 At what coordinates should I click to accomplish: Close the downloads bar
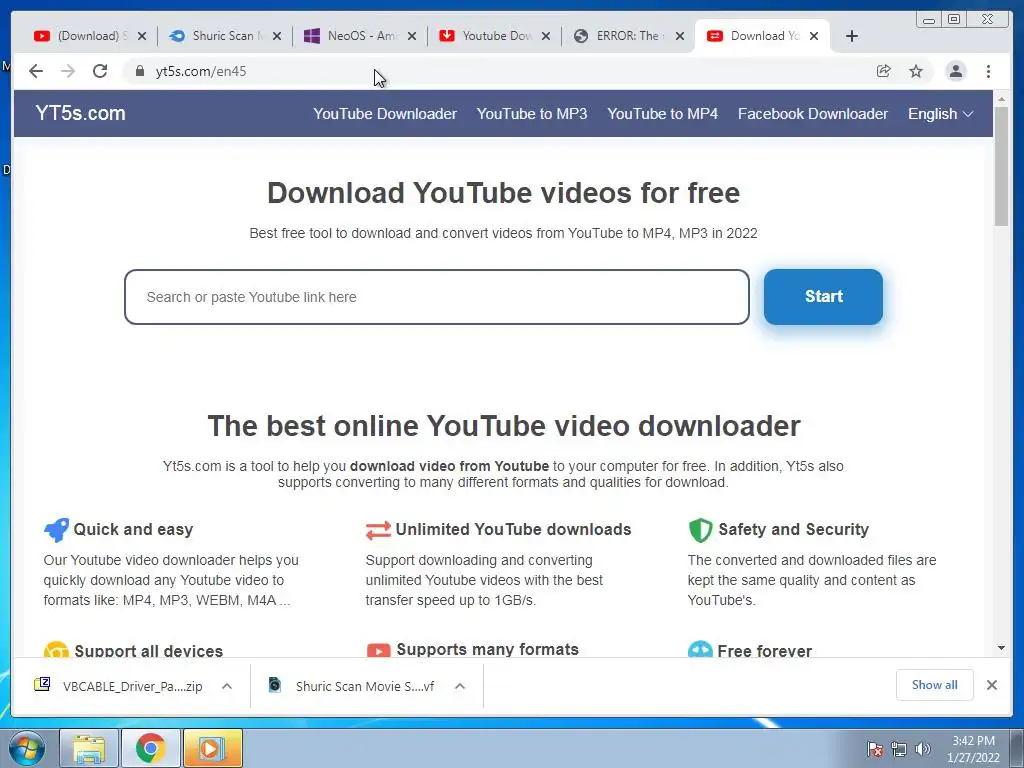(991, 684)
